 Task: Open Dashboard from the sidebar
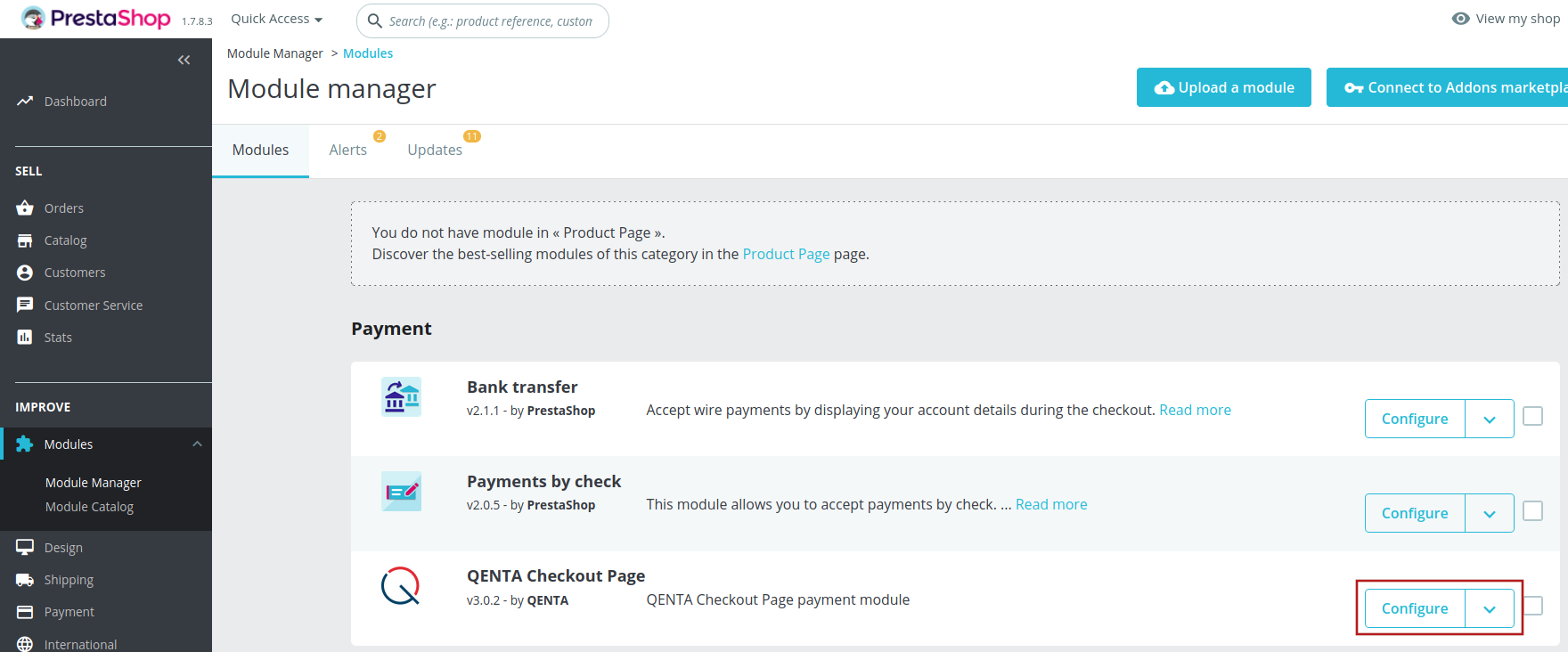[x=76, y=102]
